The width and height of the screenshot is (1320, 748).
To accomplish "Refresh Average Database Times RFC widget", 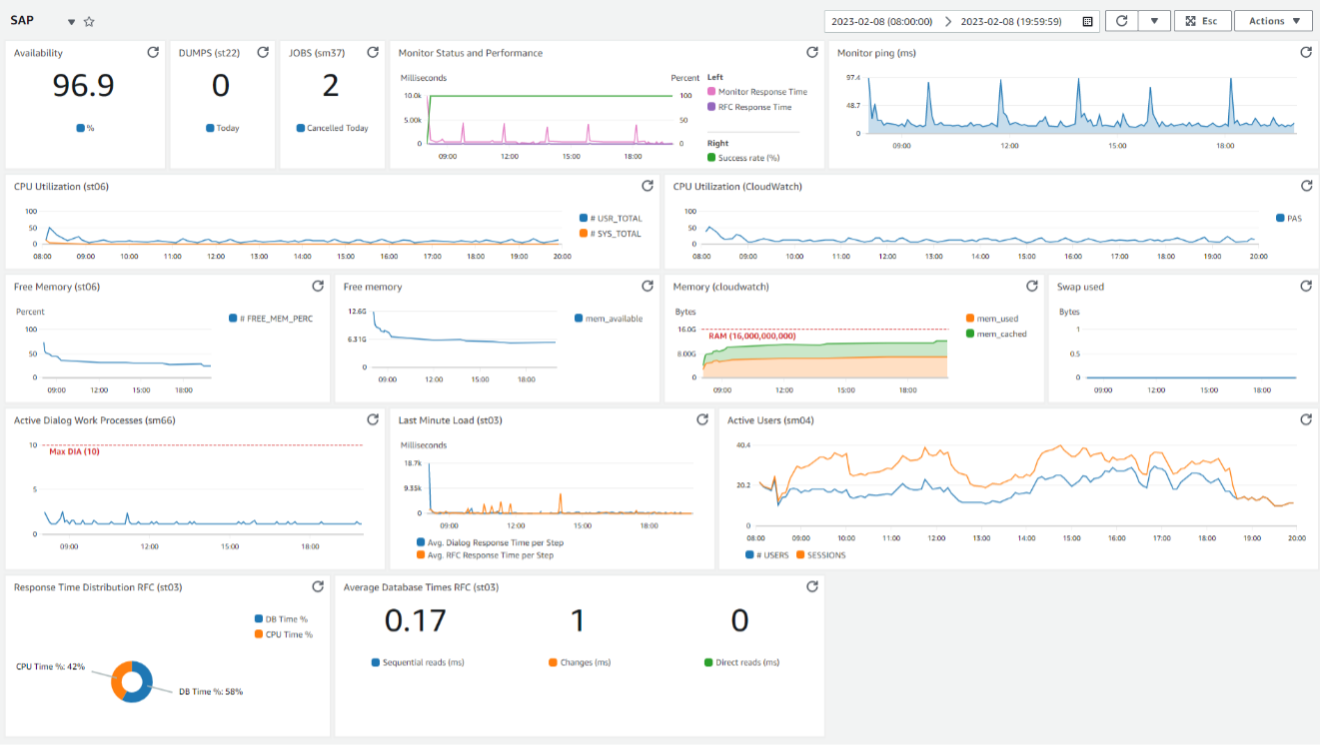I will 813,587.
